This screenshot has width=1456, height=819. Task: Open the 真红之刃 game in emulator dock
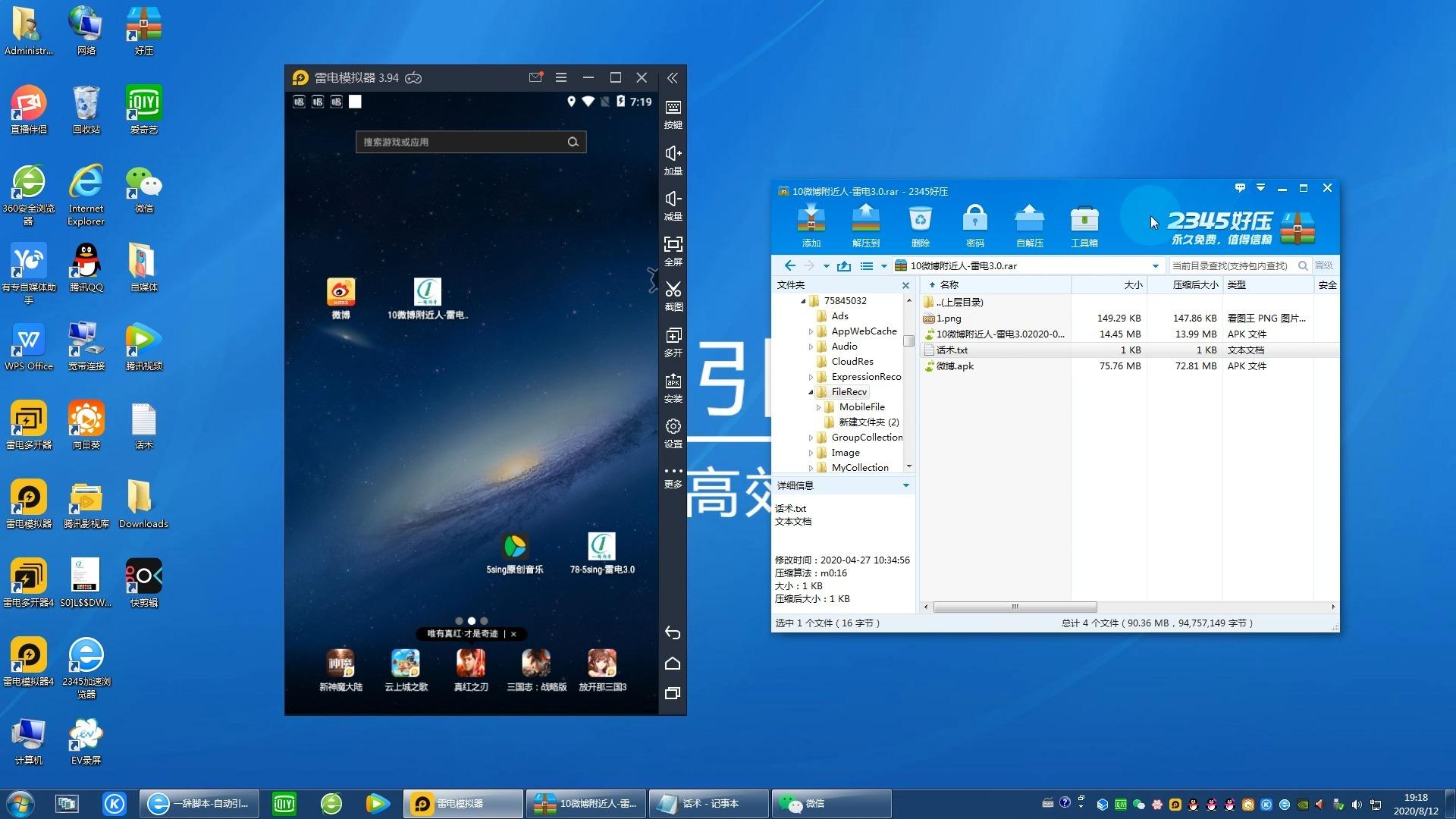tap(471, 670)
